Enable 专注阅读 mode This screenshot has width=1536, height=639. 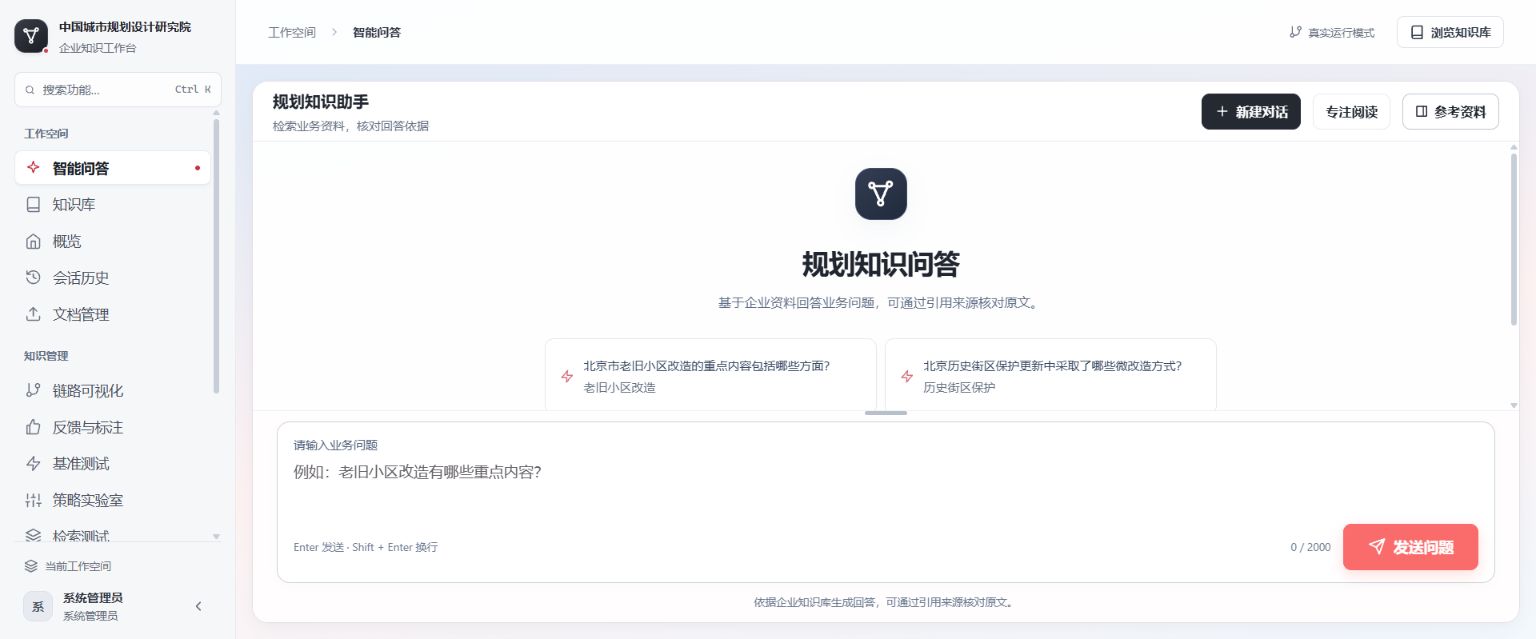tap(1351, 112)
